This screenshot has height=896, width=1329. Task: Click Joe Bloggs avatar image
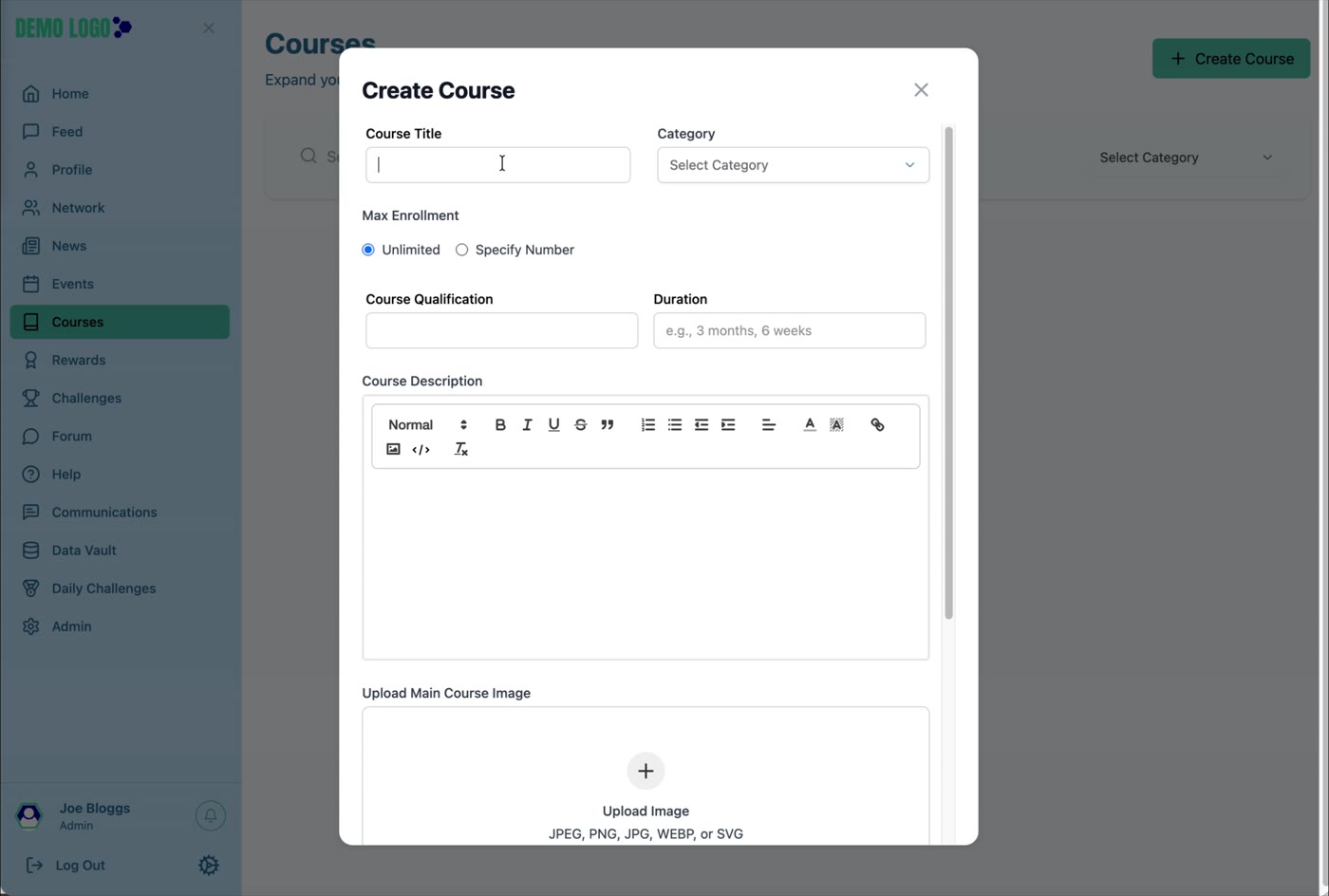coord(29,815)
